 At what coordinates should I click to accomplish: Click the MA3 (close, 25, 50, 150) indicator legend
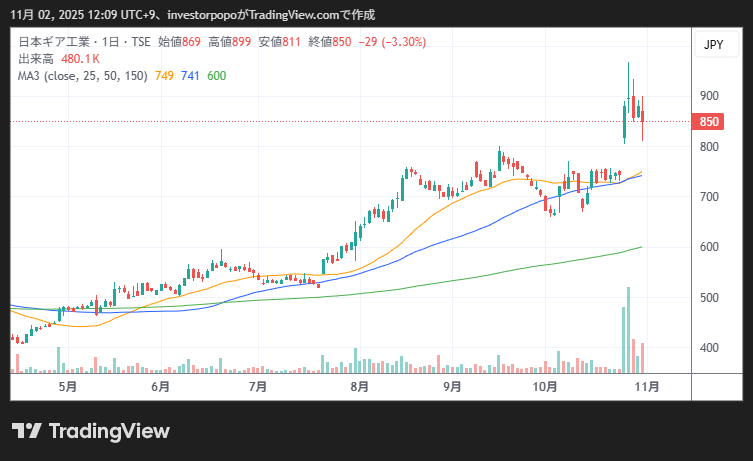point(83,76)
